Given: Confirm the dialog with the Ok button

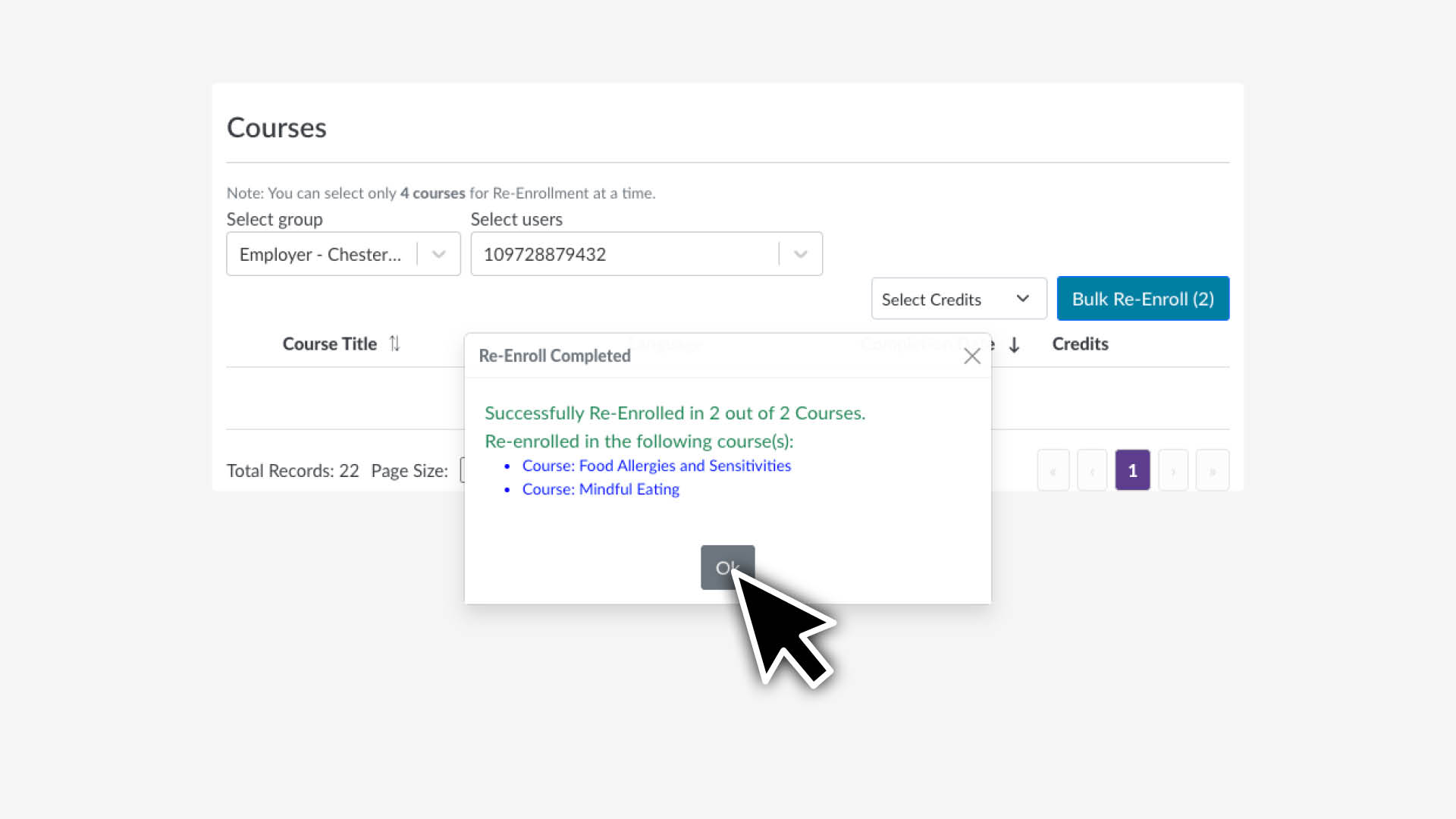Looking at the screenshot, I should coord(726,567).
